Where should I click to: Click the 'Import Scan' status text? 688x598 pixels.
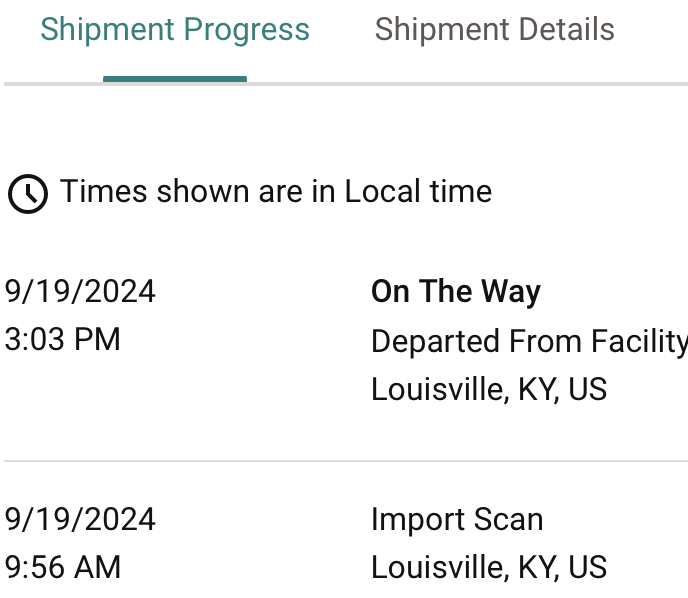pyautogui.click(x=457, y=520)
